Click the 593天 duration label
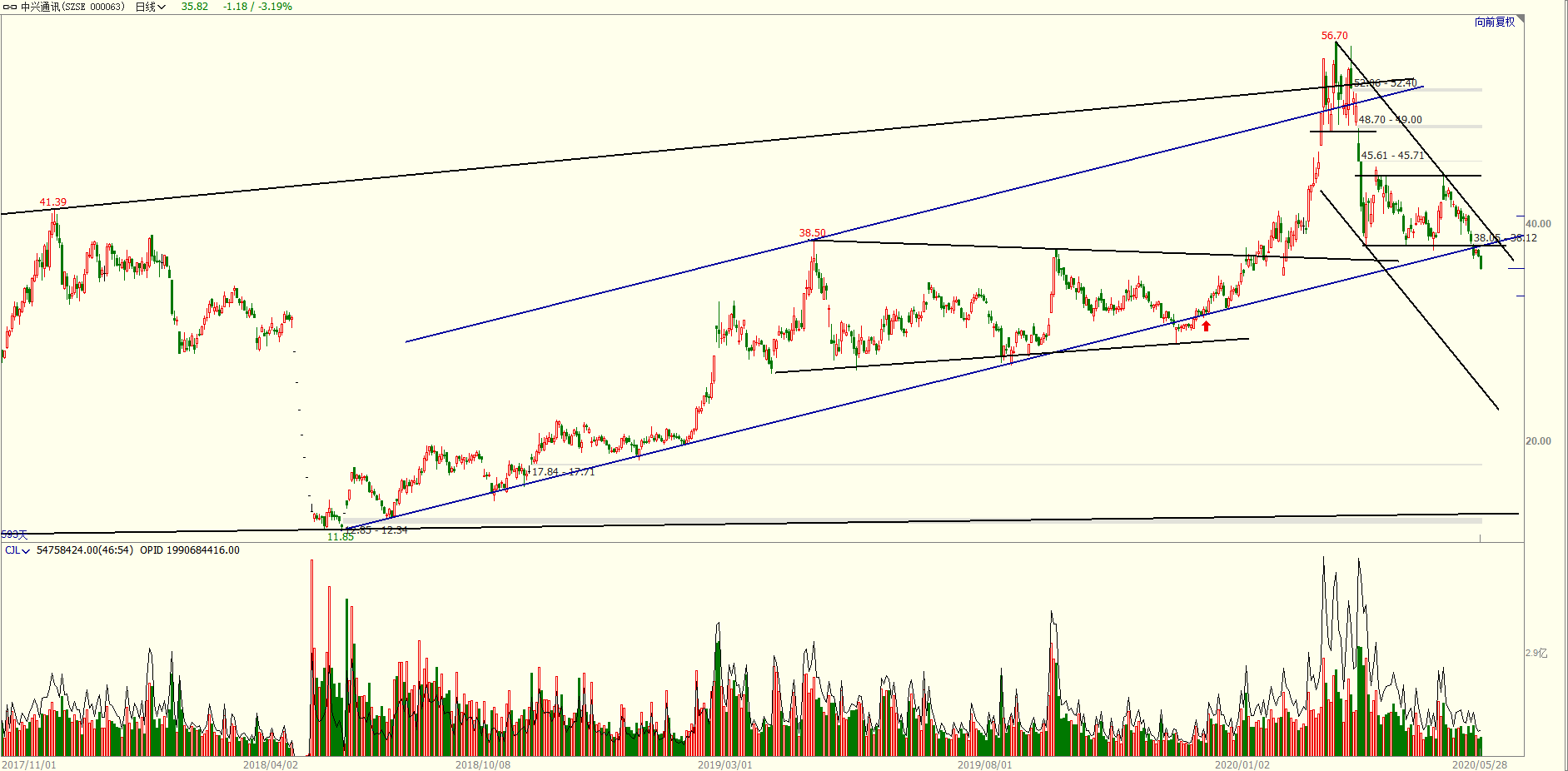This screenshot has height=771, width=1568. (14, 535)
